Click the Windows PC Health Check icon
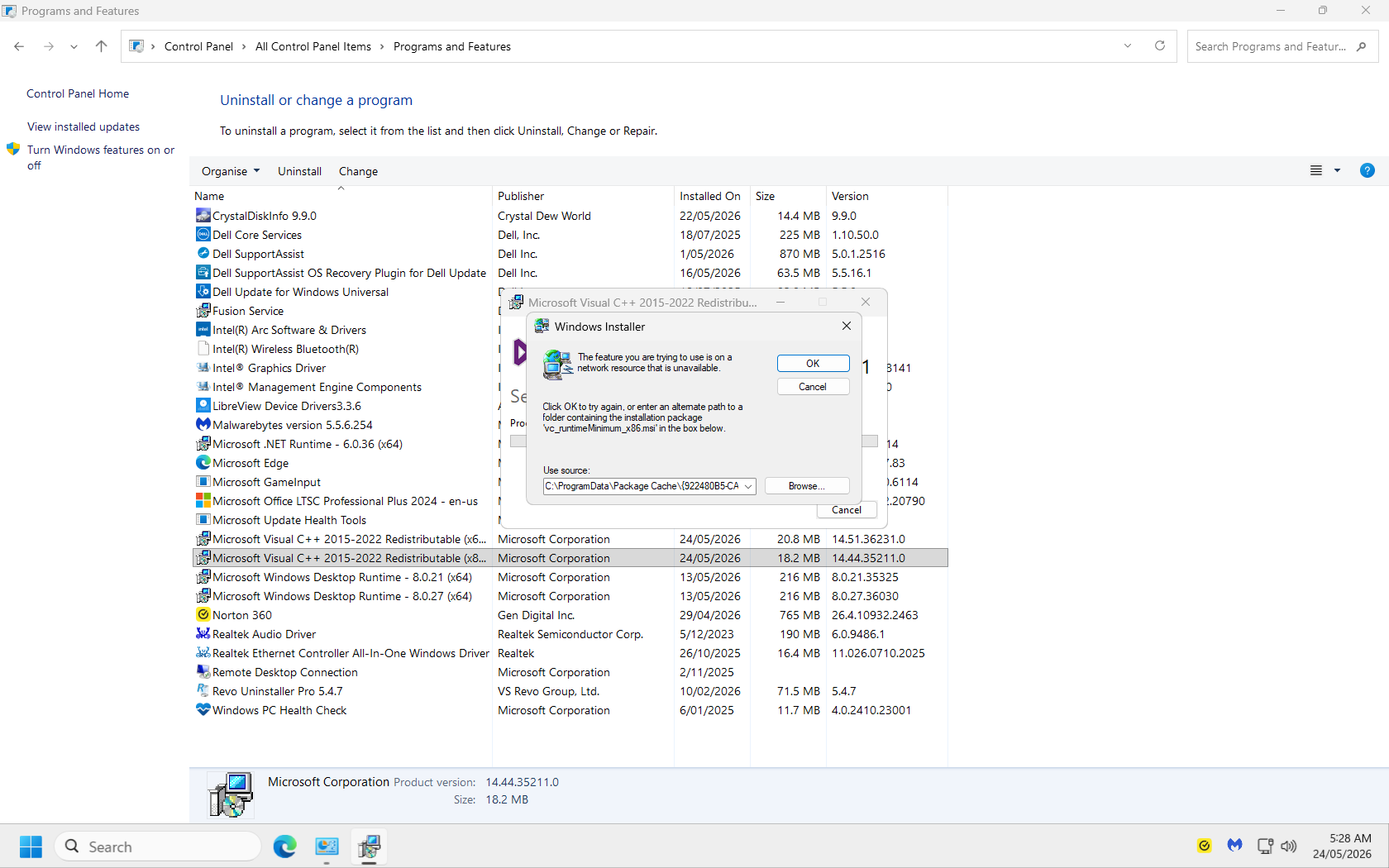 [203, 709]
